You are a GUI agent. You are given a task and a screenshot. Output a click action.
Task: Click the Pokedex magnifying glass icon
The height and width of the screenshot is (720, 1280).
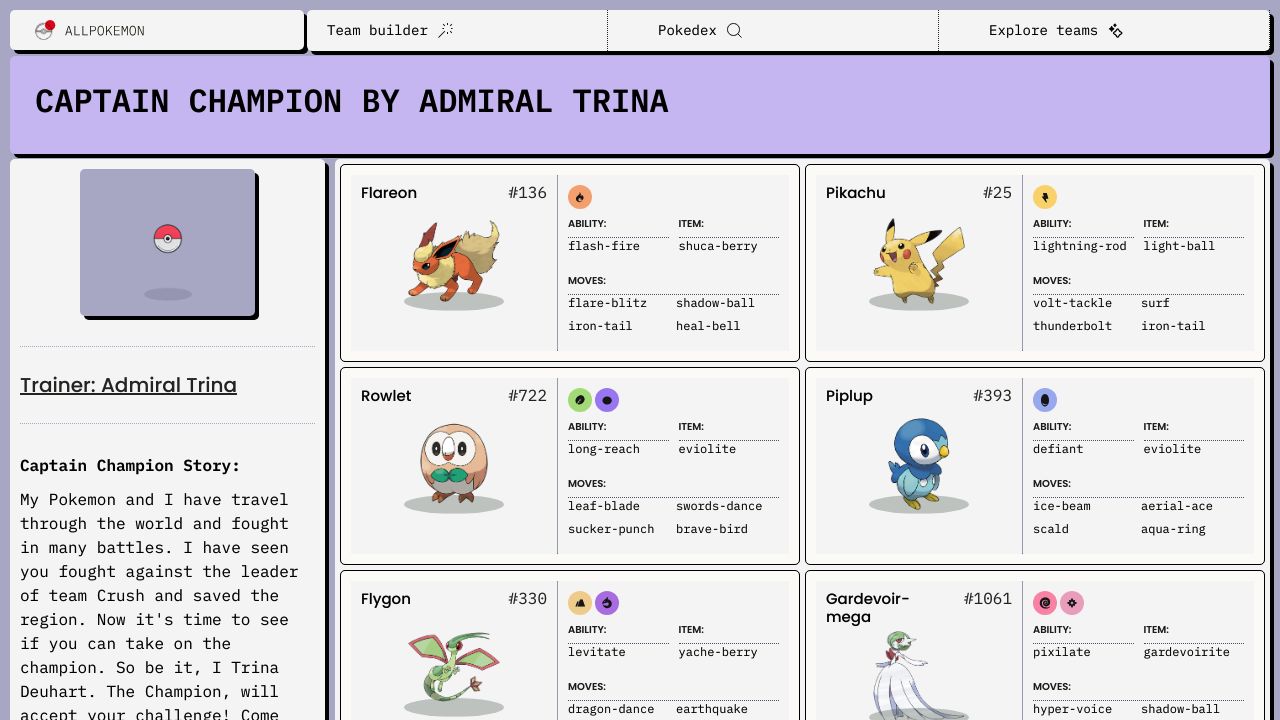tap(734, 30)
